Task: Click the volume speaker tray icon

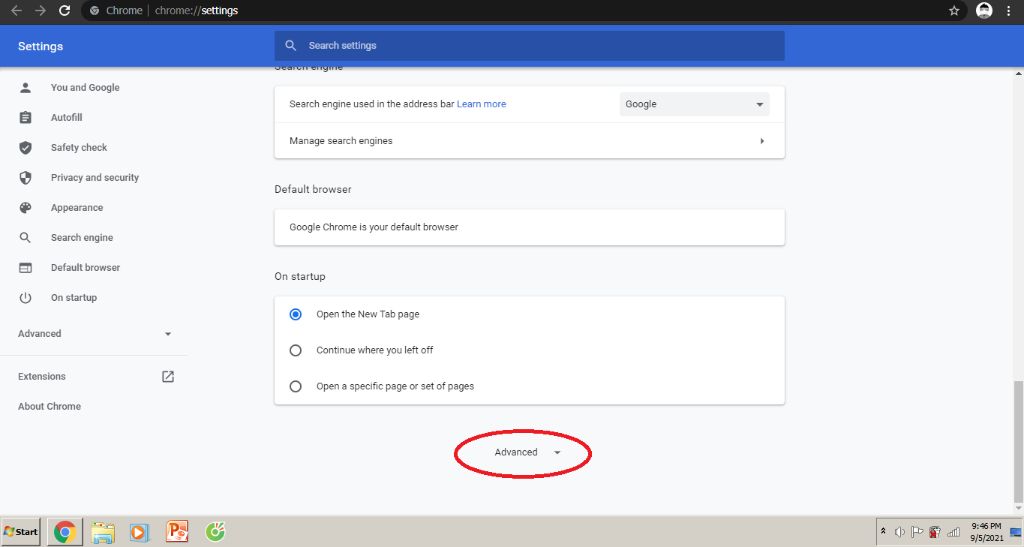Action: [x=900, y=532]
